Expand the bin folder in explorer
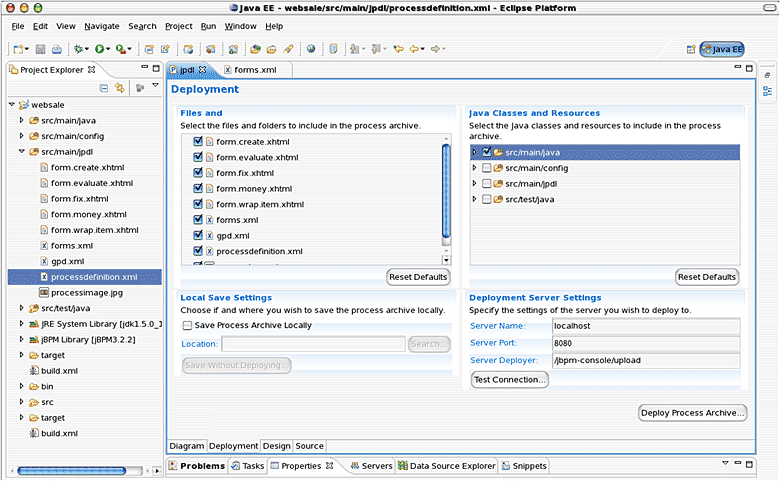This screenshot has height=482, width=780. 21,386
